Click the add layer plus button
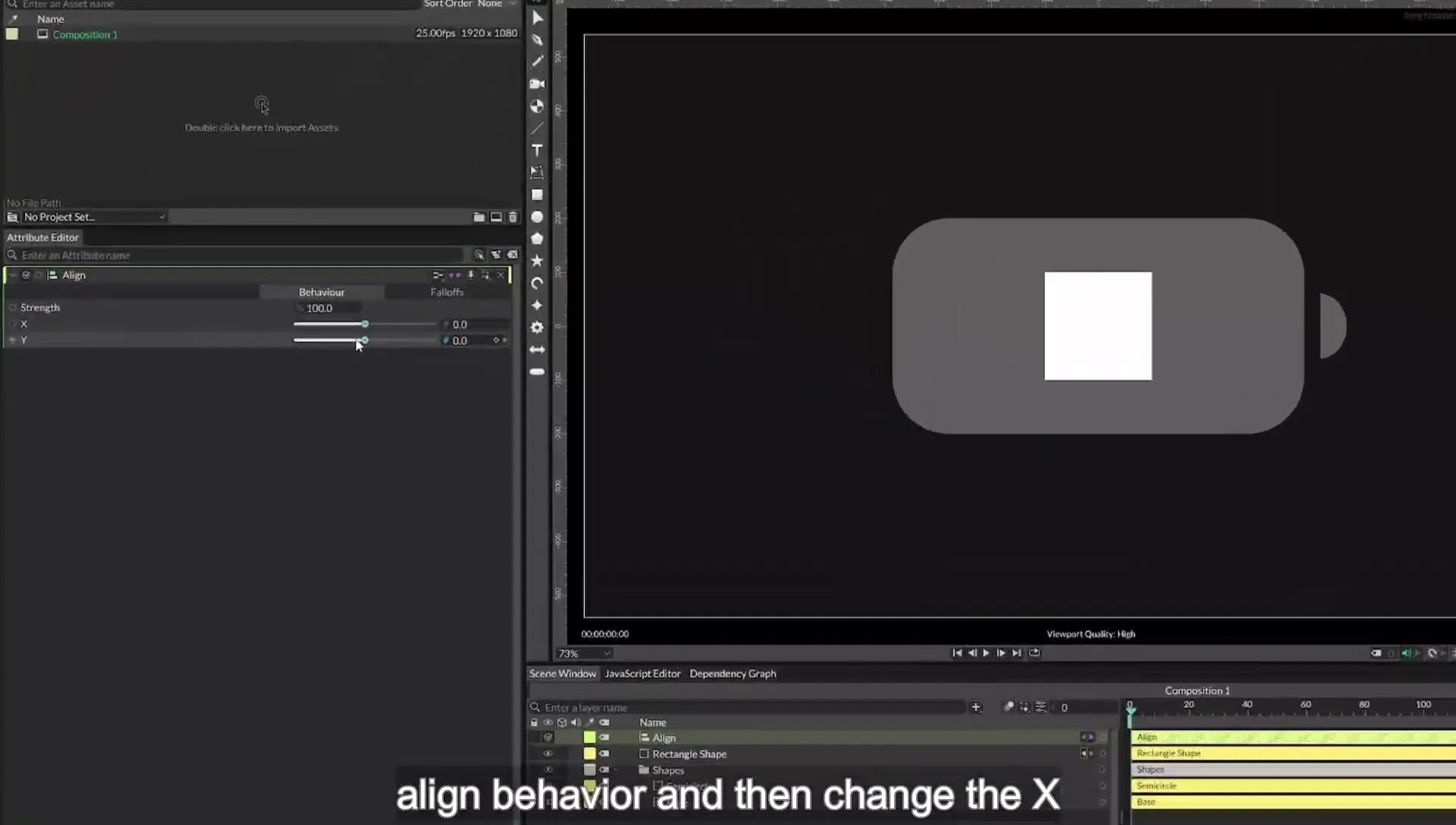This screenshot has height=825, width=1456. click(x=976, y=707)
